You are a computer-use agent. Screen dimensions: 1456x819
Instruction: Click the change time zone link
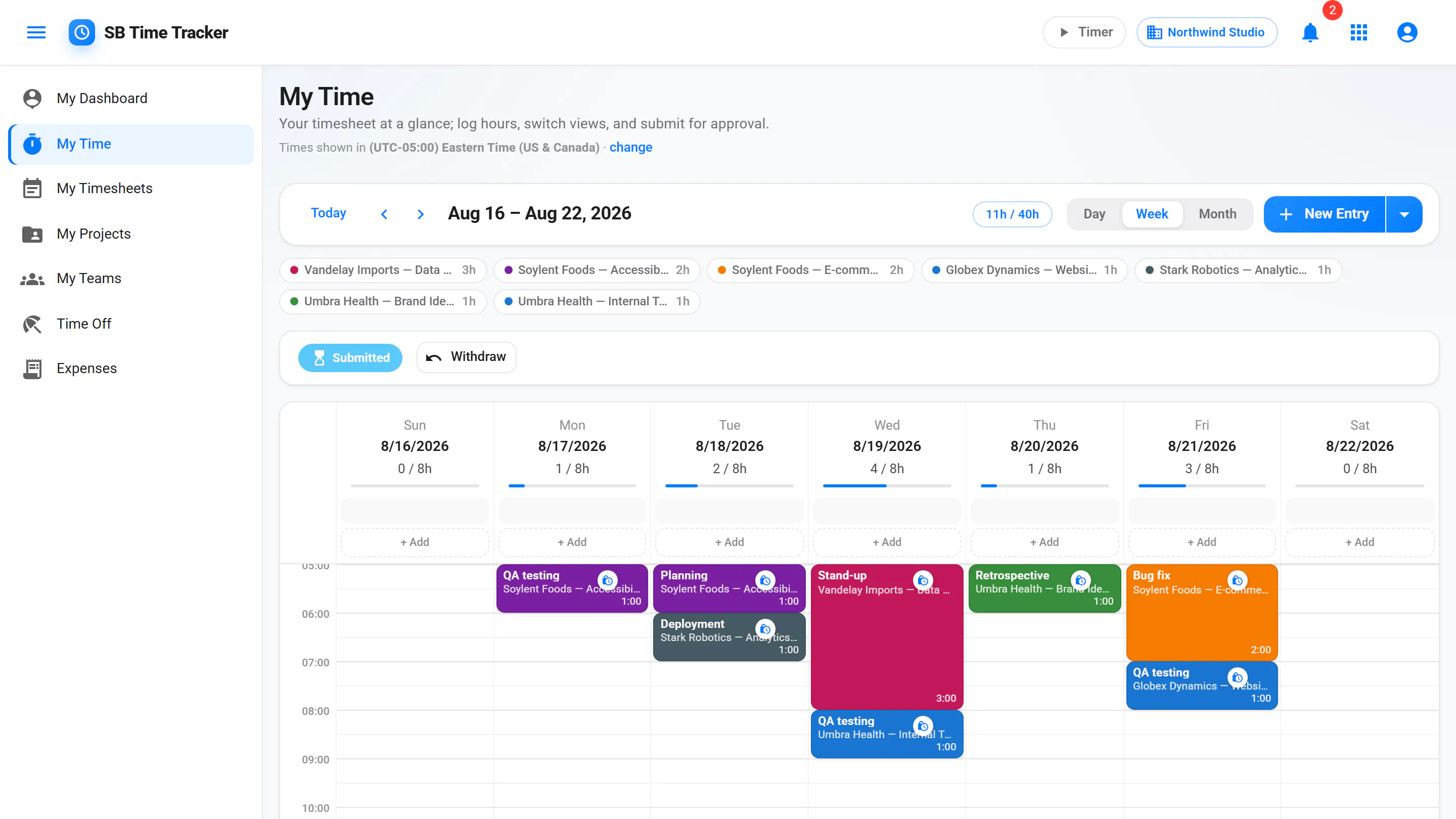[630, 148]
